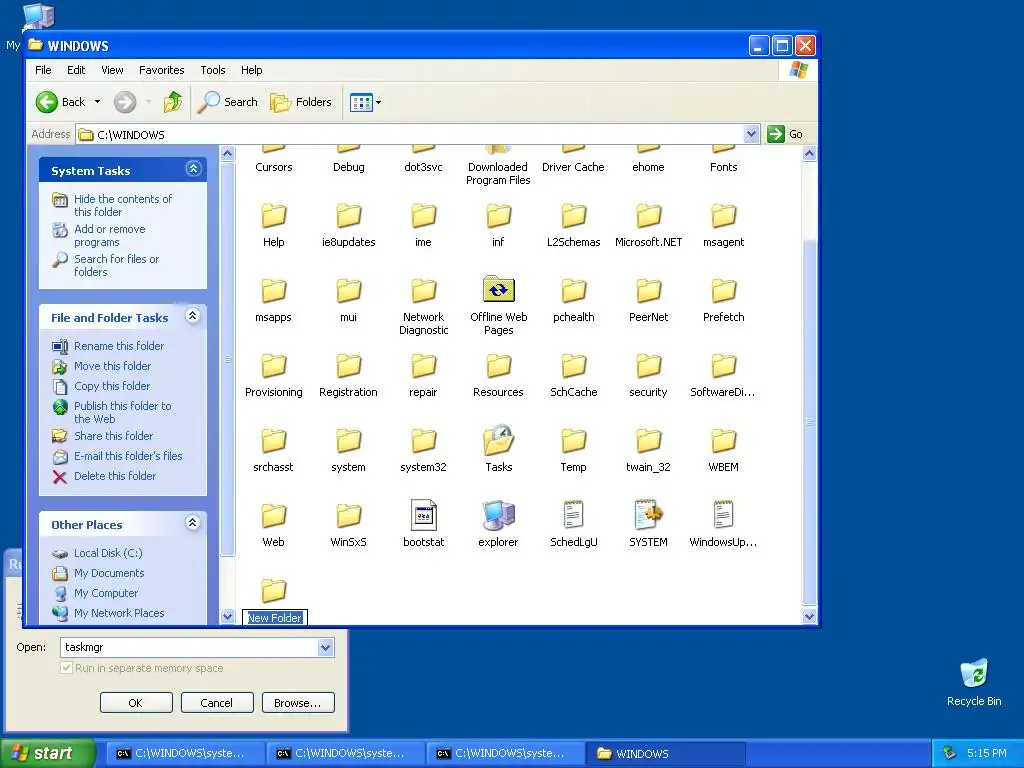Select the pchealth folder icon
This screenshot has width=1024, height=768.
[x=573, y=291]
